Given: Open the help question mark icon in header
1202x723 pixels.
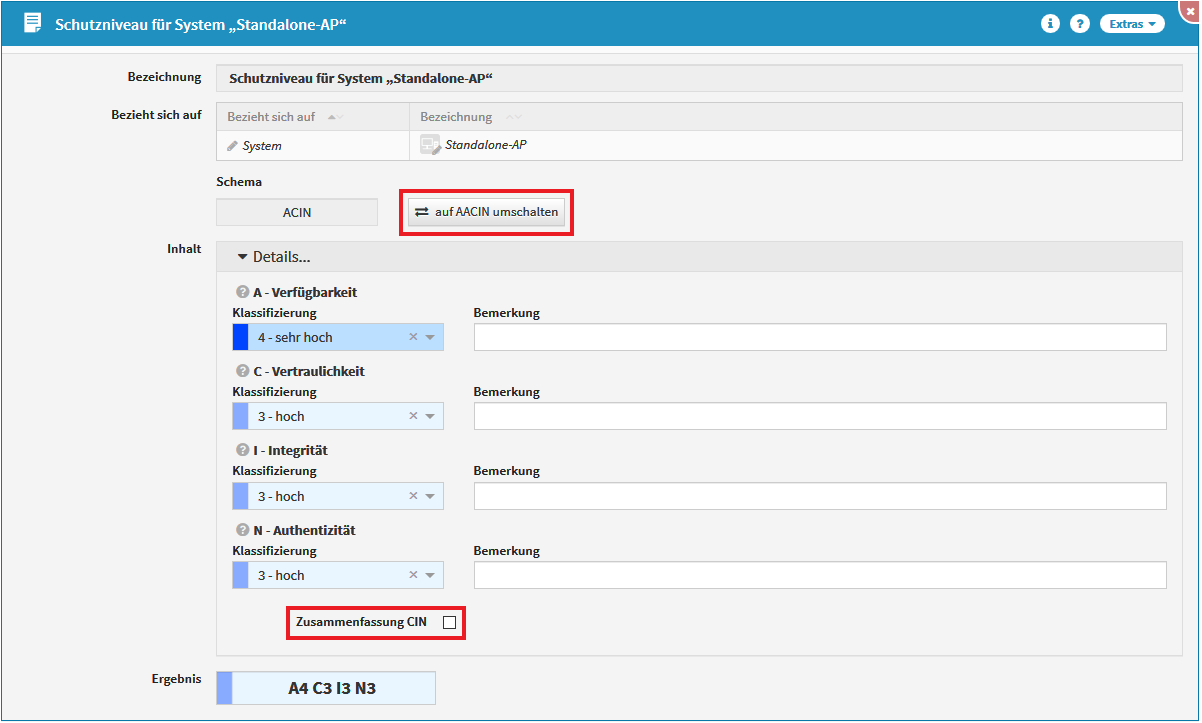Looking at the screenshot, I should click(x=1080, y=24).
